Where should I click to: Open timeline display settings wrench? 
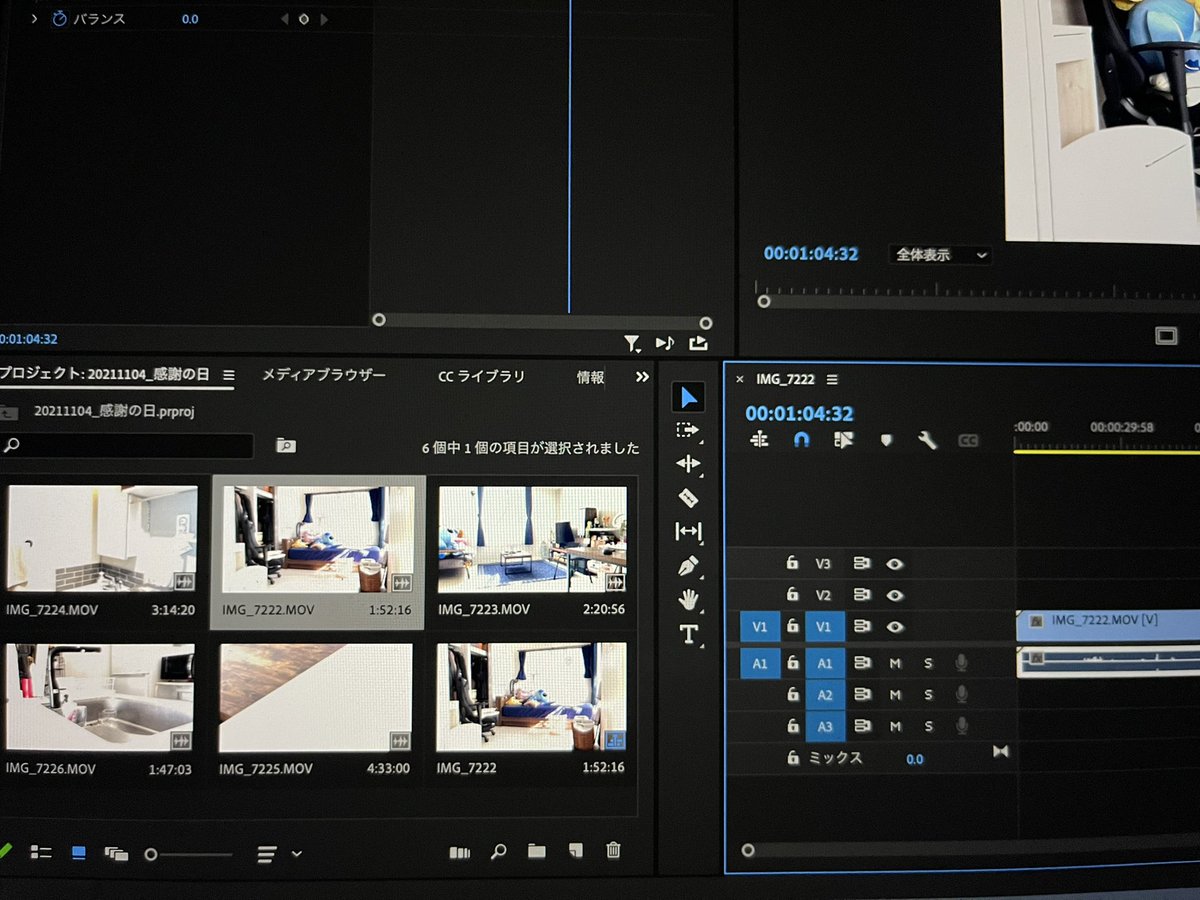click(x=927, y=440)
